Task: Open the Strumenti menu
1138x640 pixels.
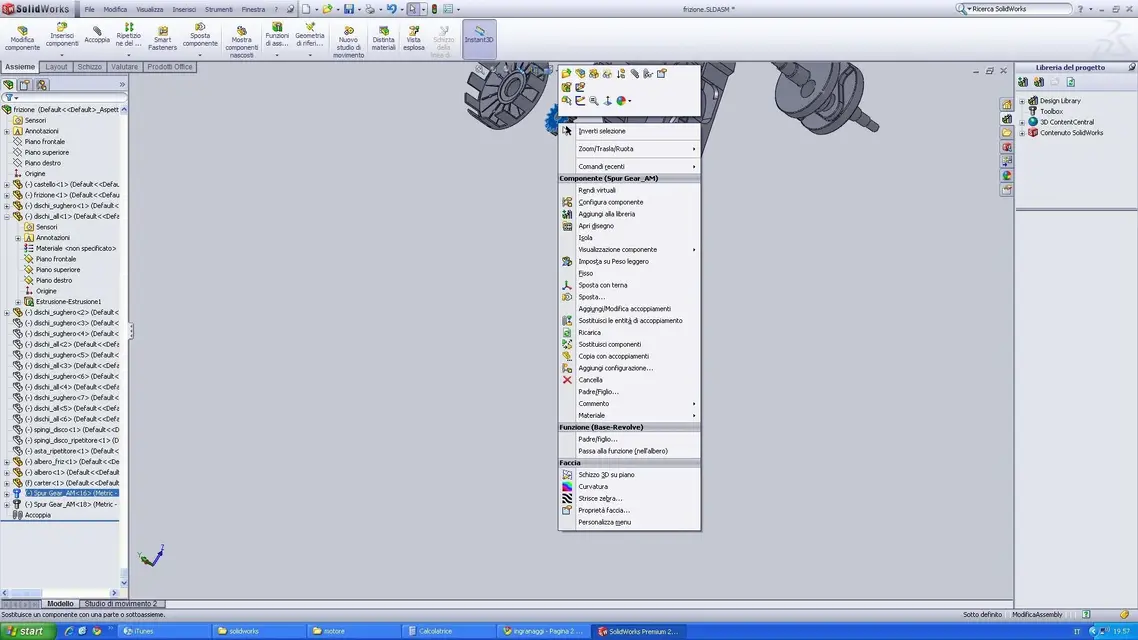Action: tap(218, 9)
